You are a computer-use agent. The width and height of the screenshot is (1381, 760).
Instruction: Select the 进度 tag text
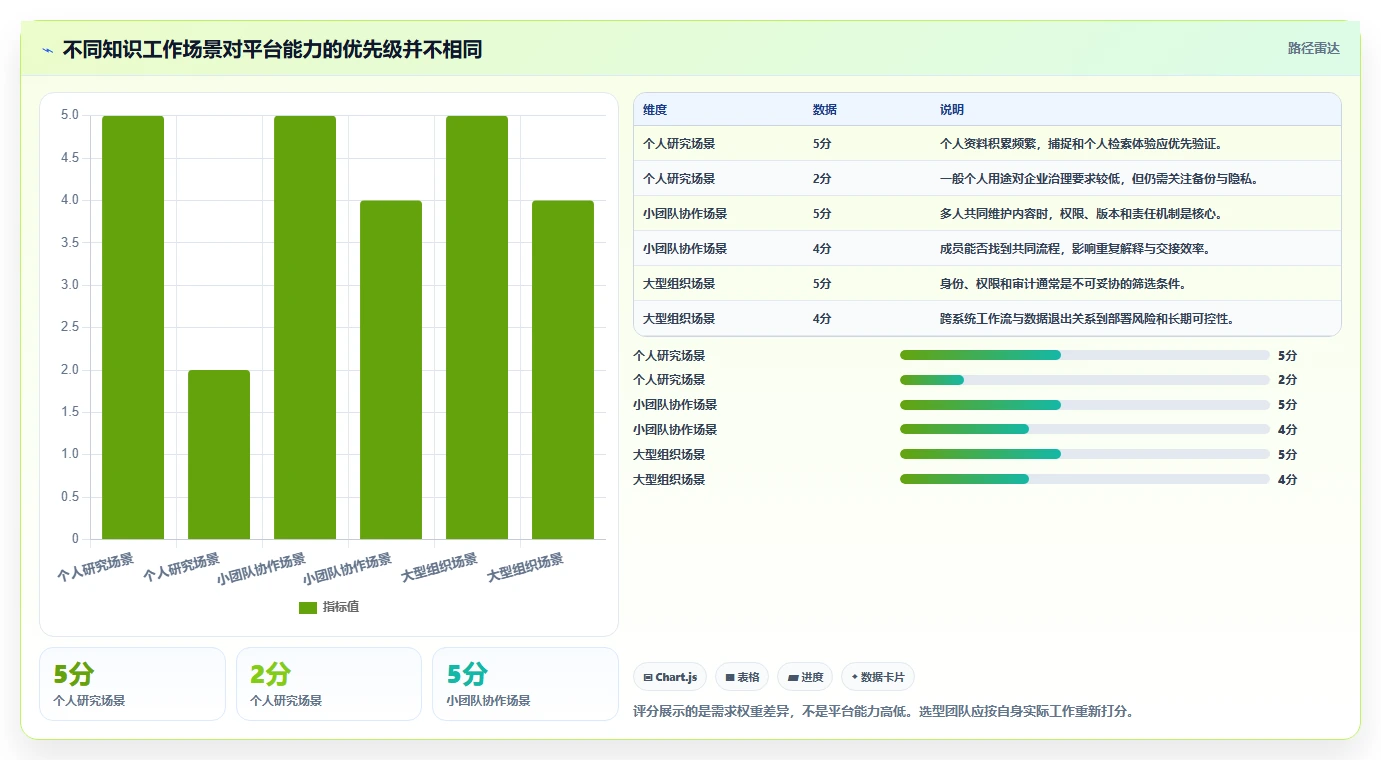(812, 678)
